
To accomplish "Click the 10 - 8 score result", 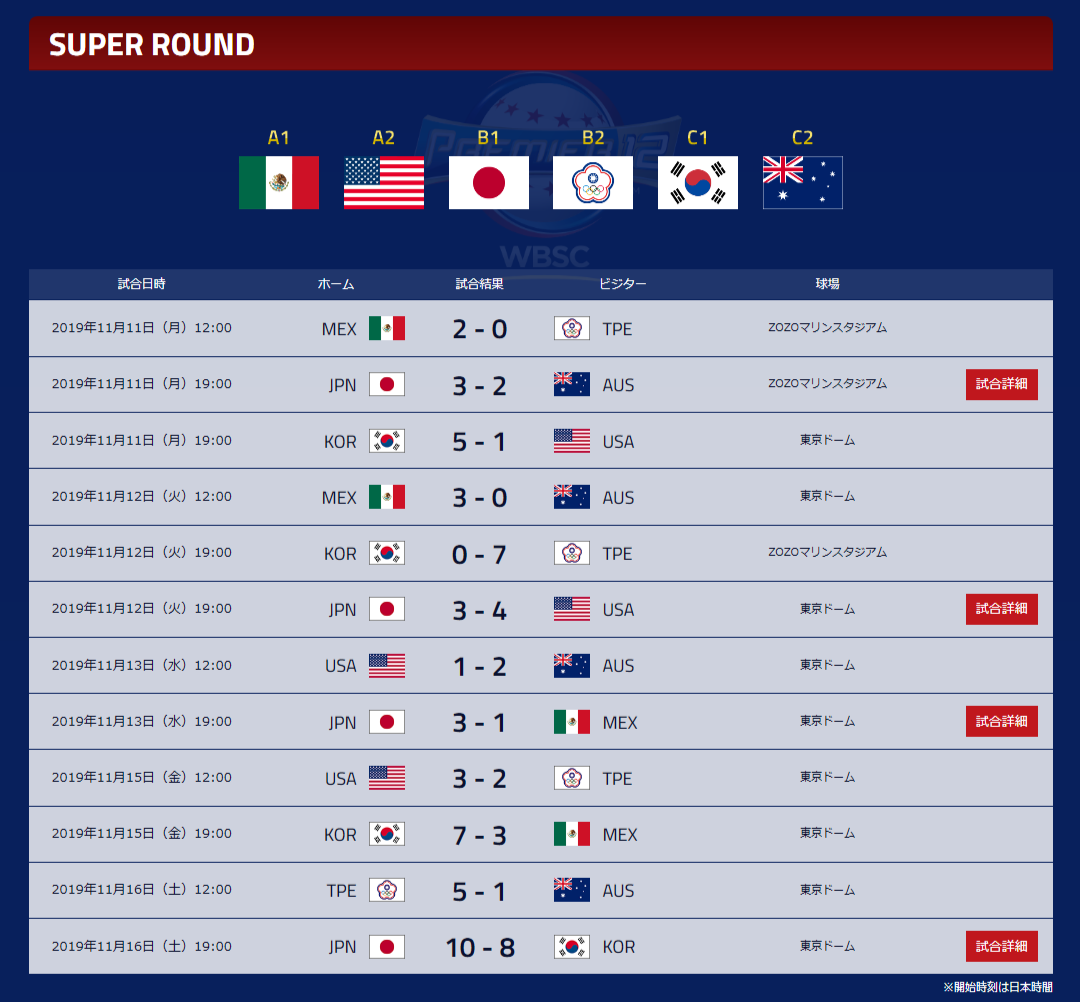I will click(x=480, y=948).
